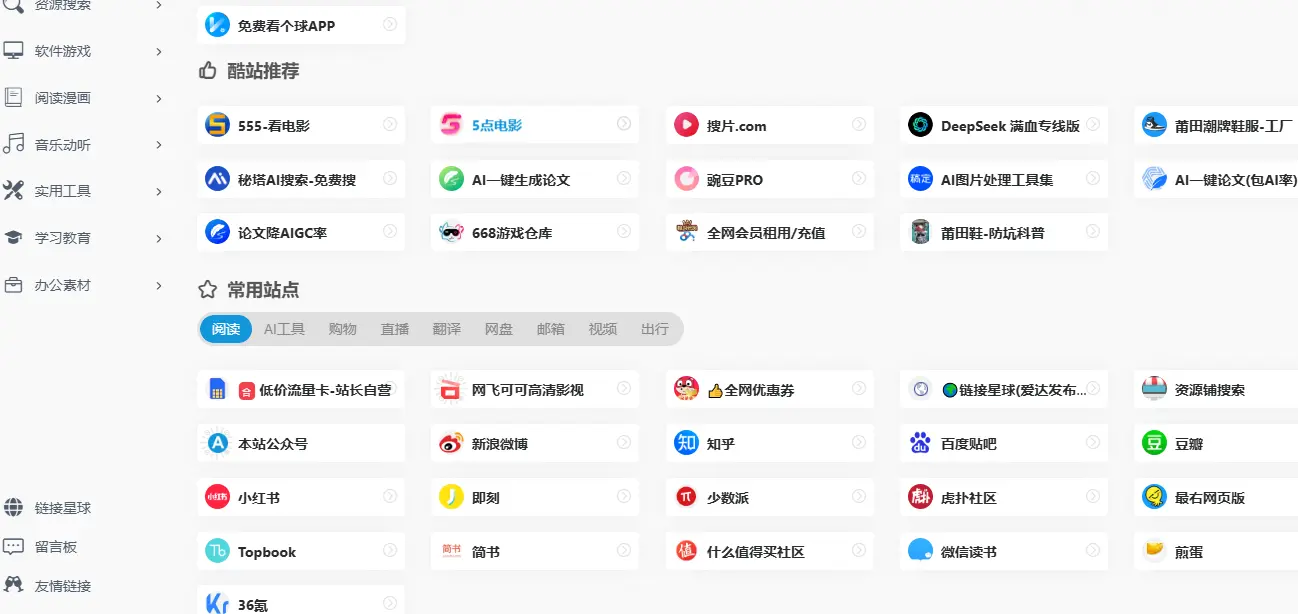Click the 即刻 yellow logo icon
Viewport: 1298px width, 614px height.
pos(451,497)
